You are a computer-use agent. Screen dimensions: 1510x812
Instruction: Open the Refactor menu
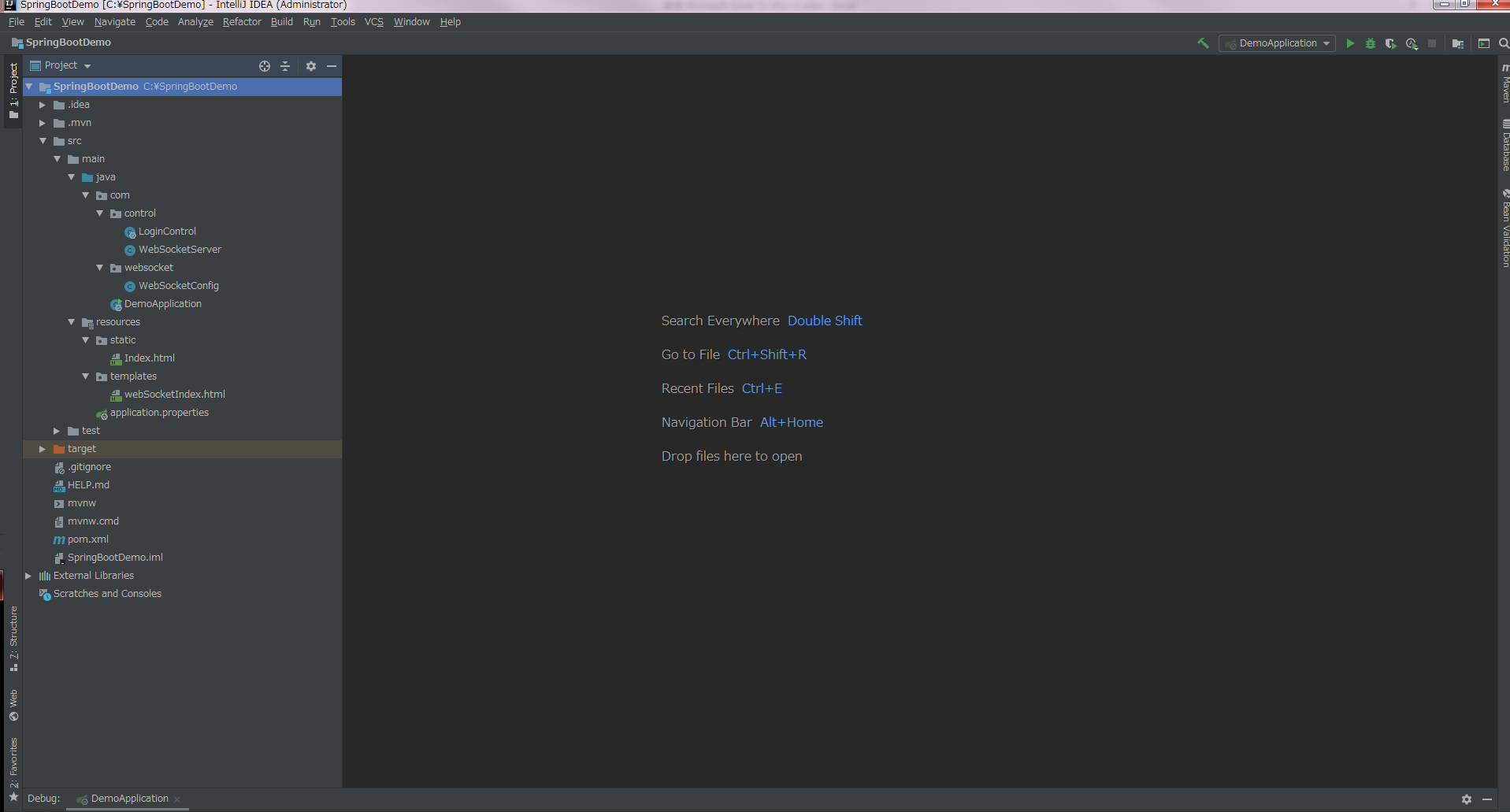(x=242, y=22)
